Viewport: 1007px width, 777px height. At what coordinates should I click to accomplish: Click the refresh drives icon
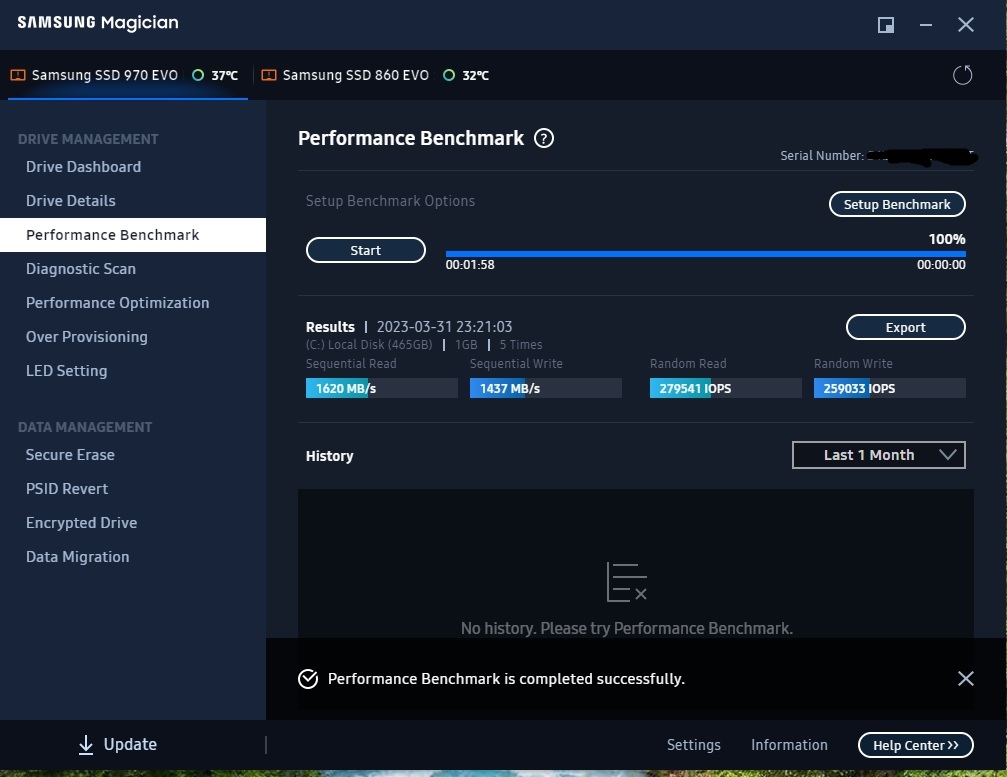962,75
